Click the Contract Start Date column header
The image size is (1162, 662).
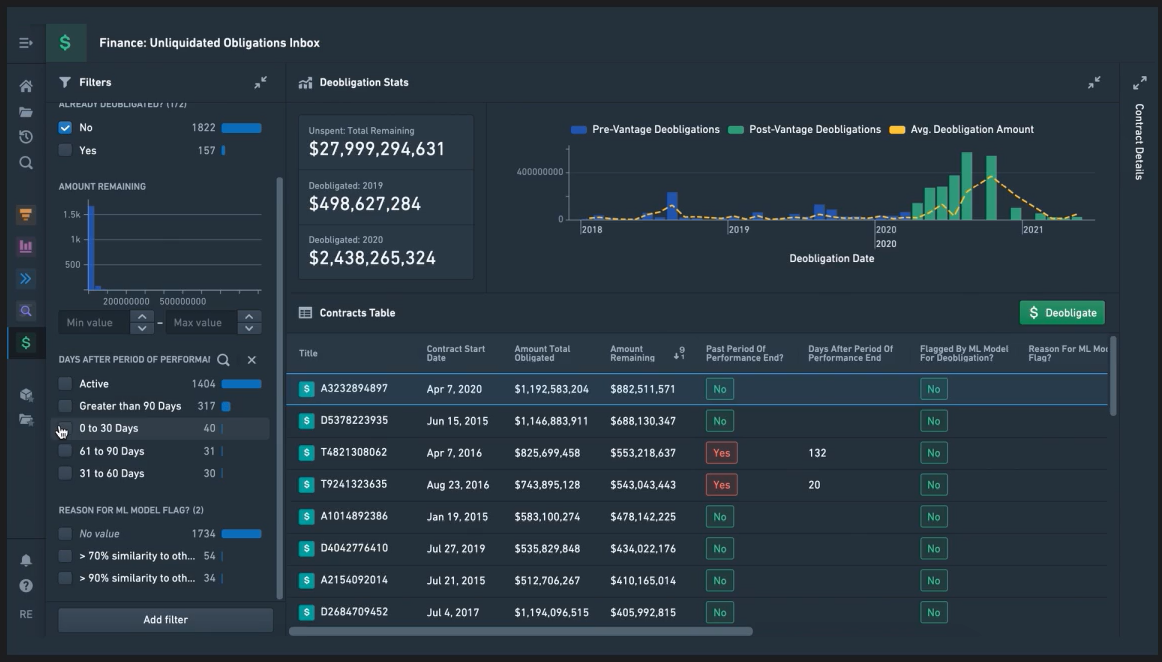click(x=456, y=354)
